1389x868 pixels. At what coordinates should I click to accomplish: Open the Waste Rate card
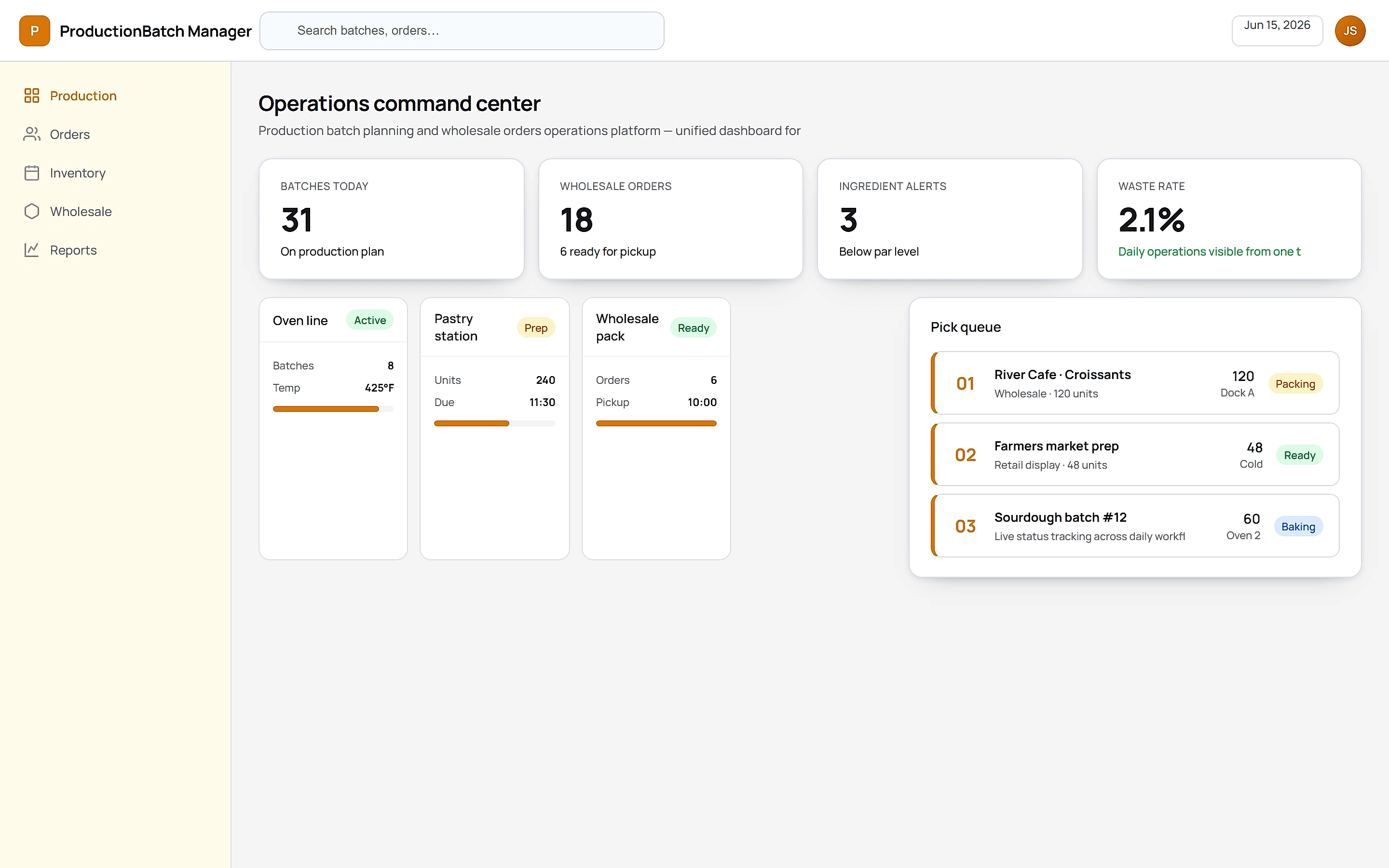pyautogui.click(x=1229, y=219)
